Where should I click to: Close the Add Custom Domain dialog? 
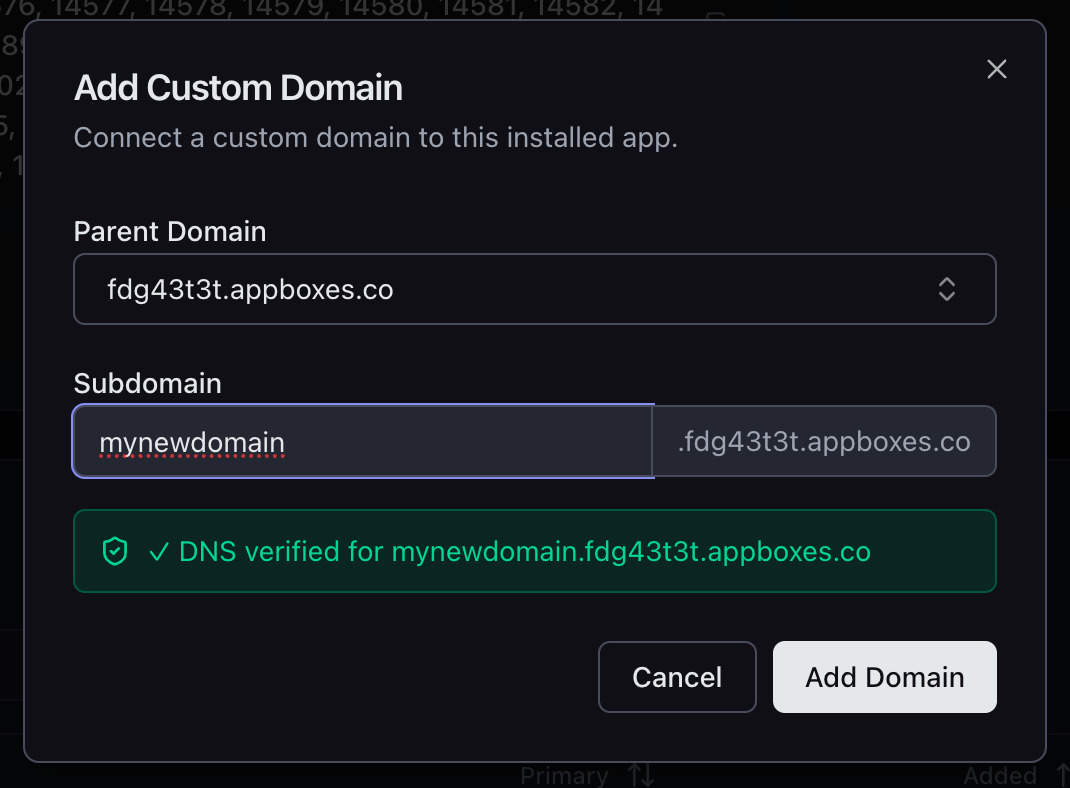tap(996, 69)
